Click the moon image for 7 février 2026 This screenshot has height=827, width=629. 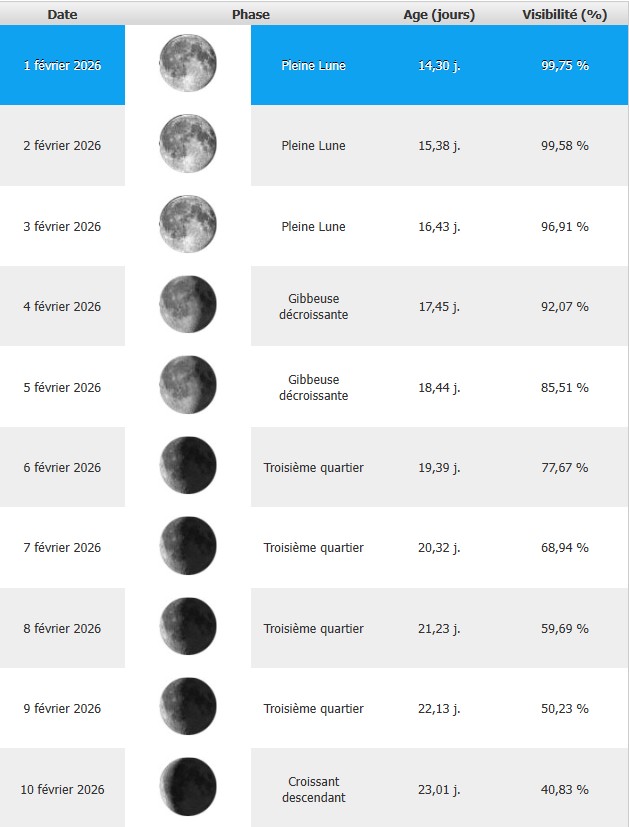[x=188, y=546]
